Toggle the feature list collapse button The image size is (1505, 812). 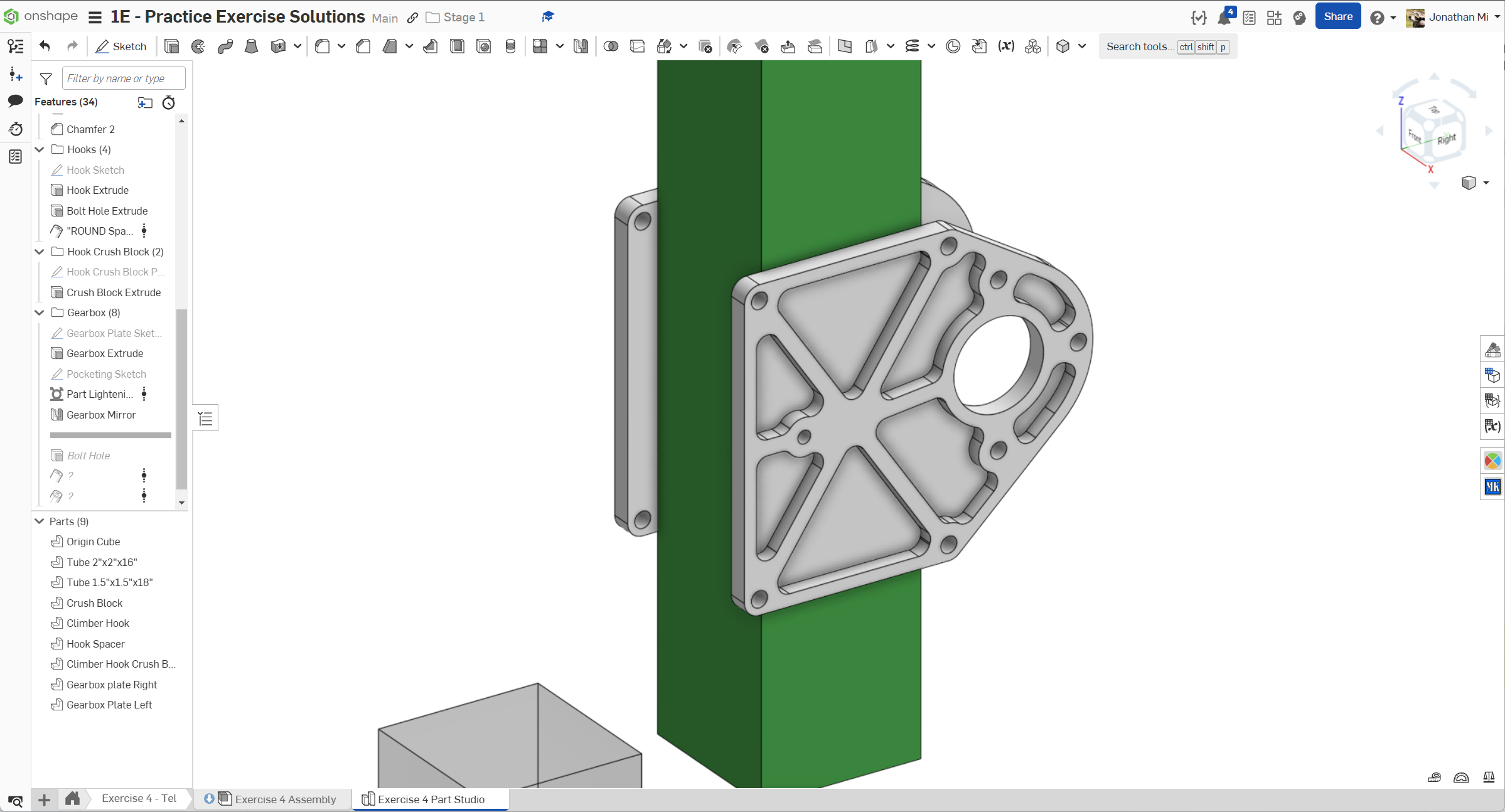[x=205, y=419]
